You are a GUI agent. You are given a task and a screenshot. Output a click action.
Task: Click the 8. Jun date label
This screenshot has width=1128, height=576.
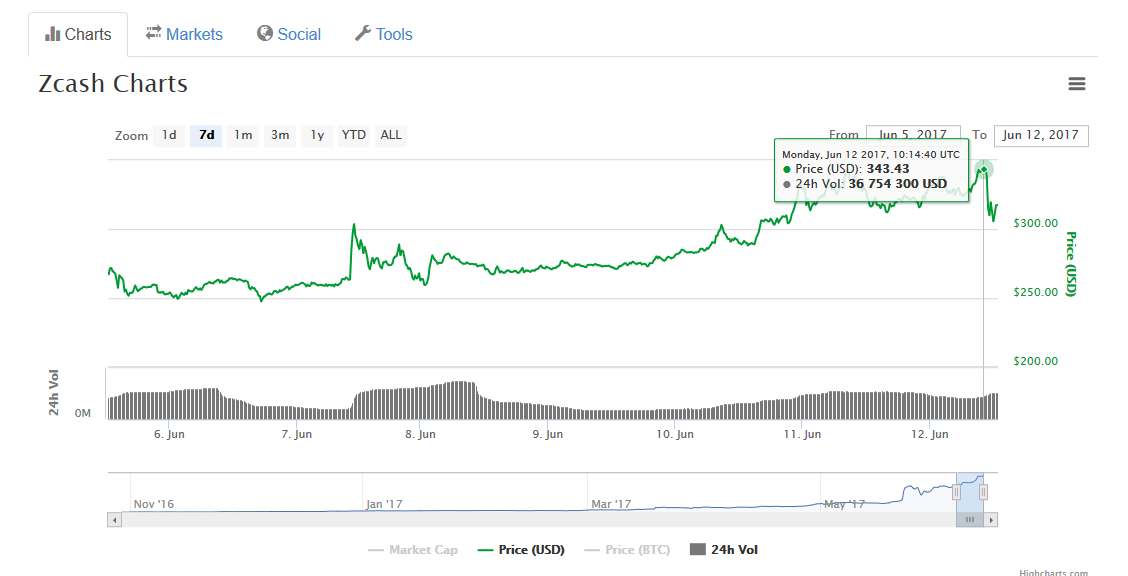point(420,434)
